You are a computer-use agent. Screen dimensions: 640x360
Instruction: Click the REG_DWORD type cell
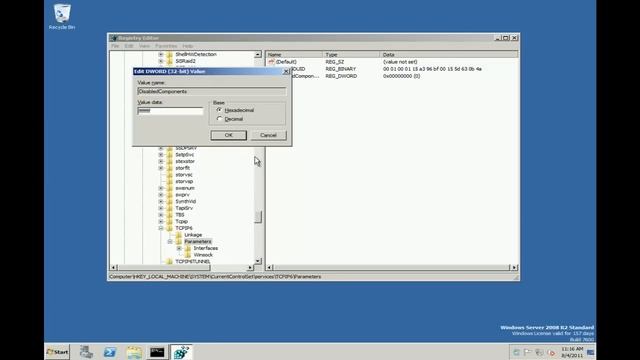341,76
